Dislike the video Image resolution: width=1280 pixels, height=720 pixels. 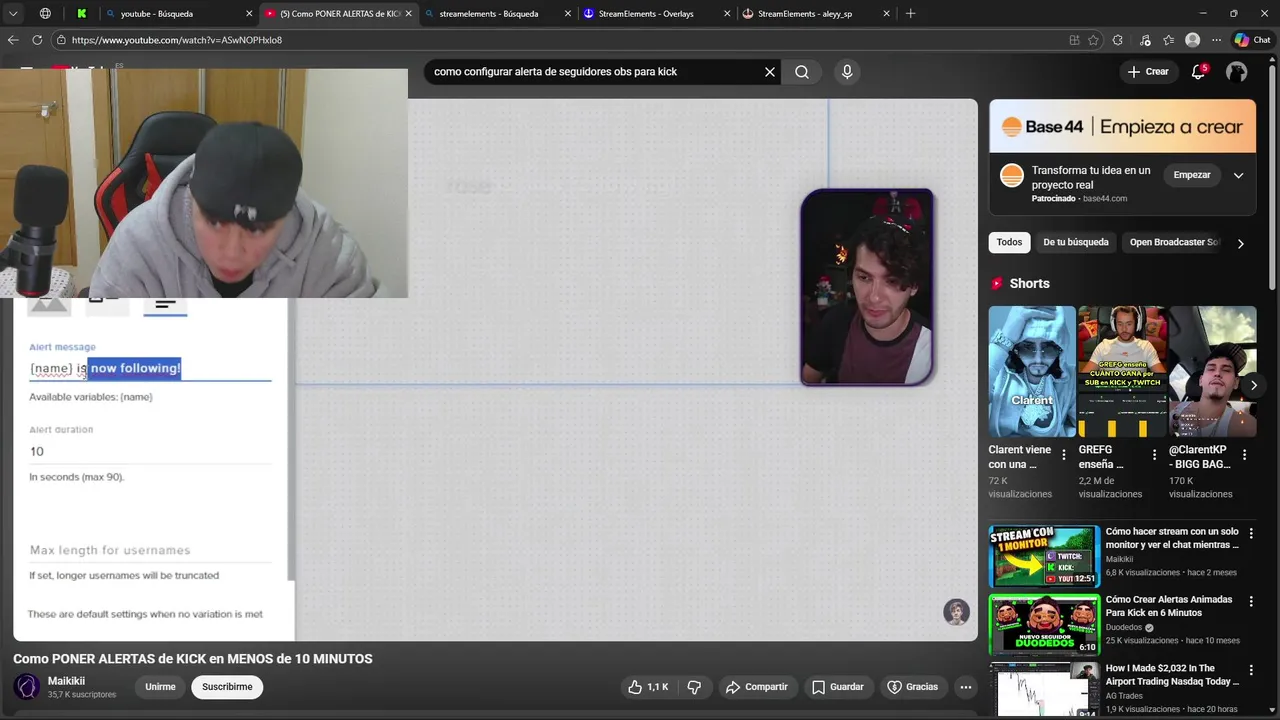click(x=694, y=687)
